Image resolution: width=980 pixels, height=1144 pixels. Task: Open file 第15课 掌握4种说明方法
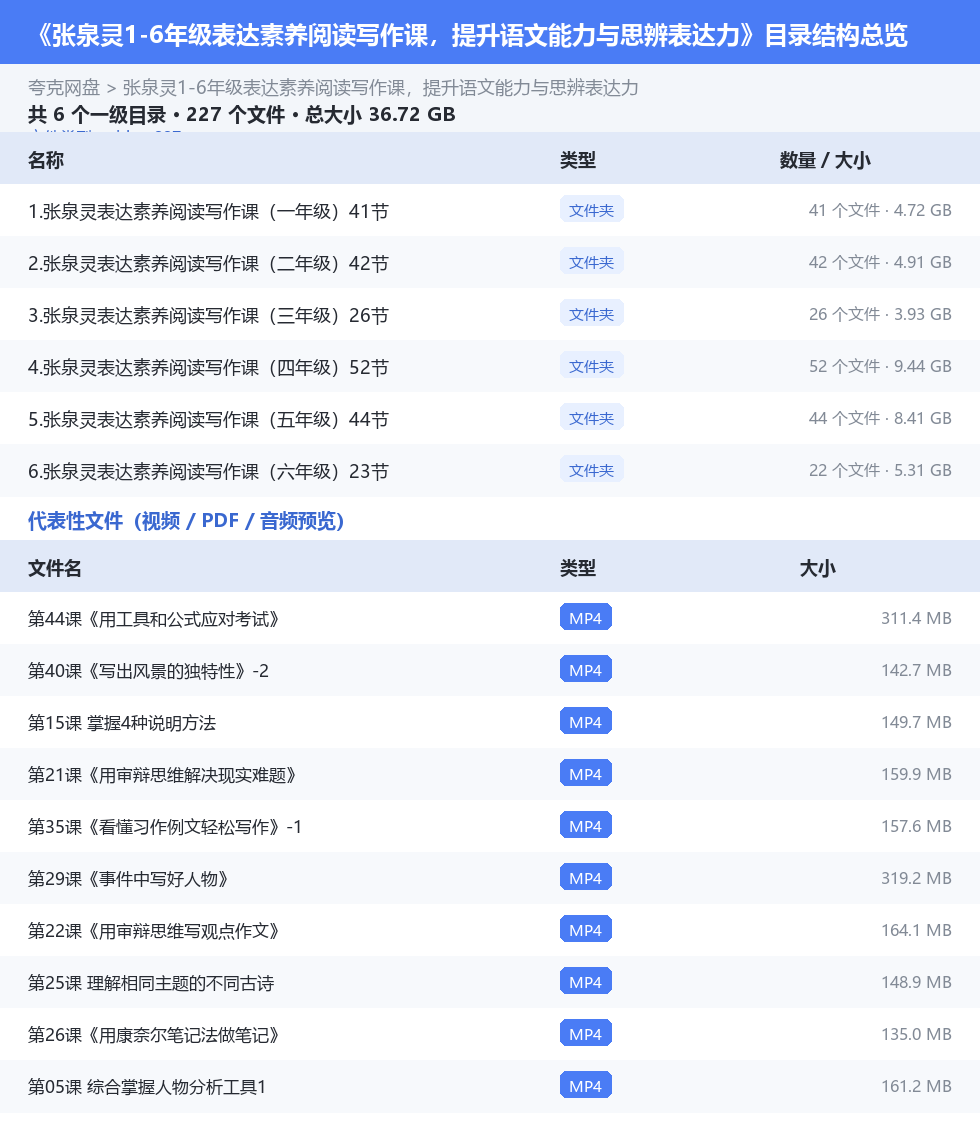tap(122, 723)
